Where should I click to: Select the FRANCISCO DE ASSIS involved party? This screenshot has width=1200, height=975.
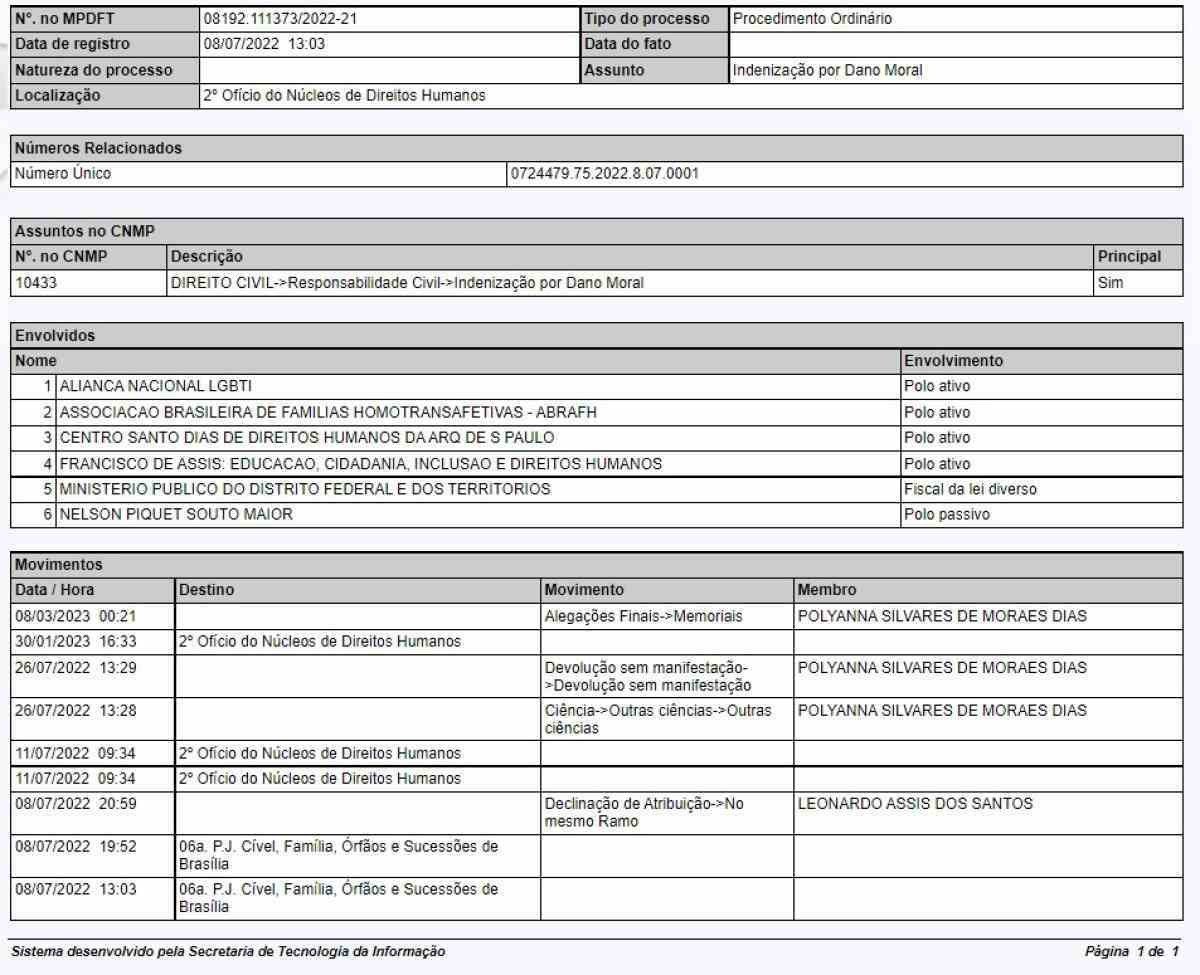click(x=360, y=463)
